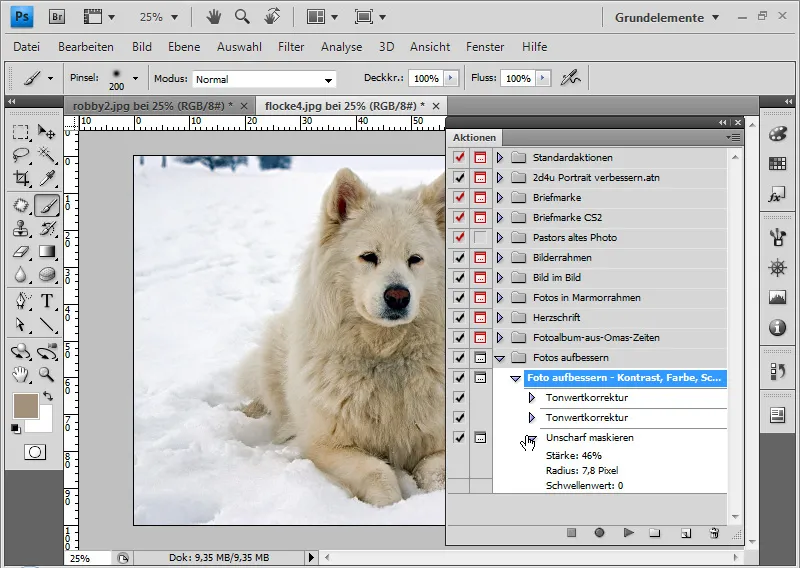The image size is (800, 568).
Task: Expand the Standardaktionen action set
Action: (x=500, y=157)
